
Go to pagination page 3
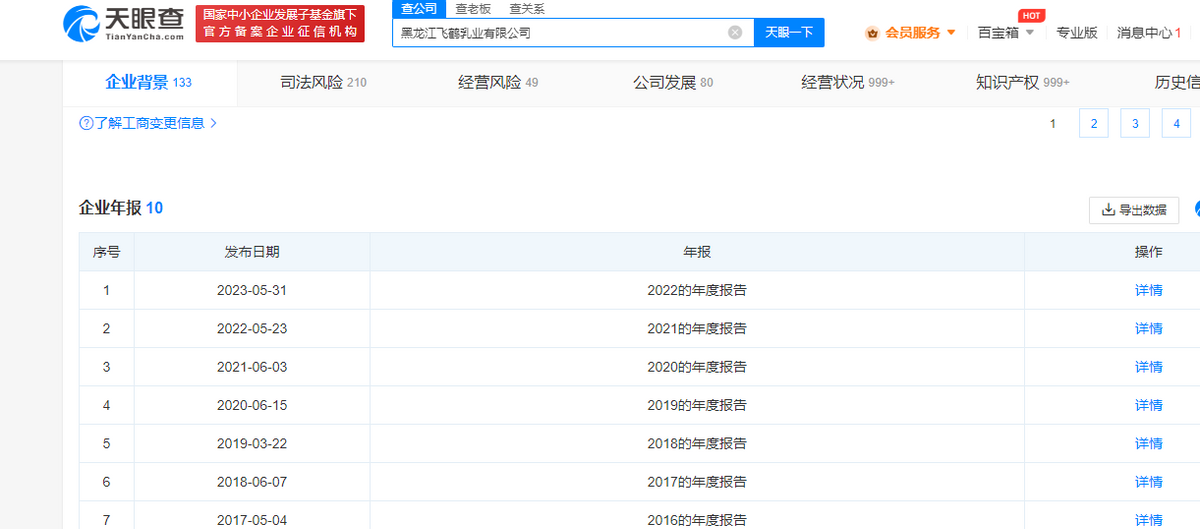point(1135,124)
